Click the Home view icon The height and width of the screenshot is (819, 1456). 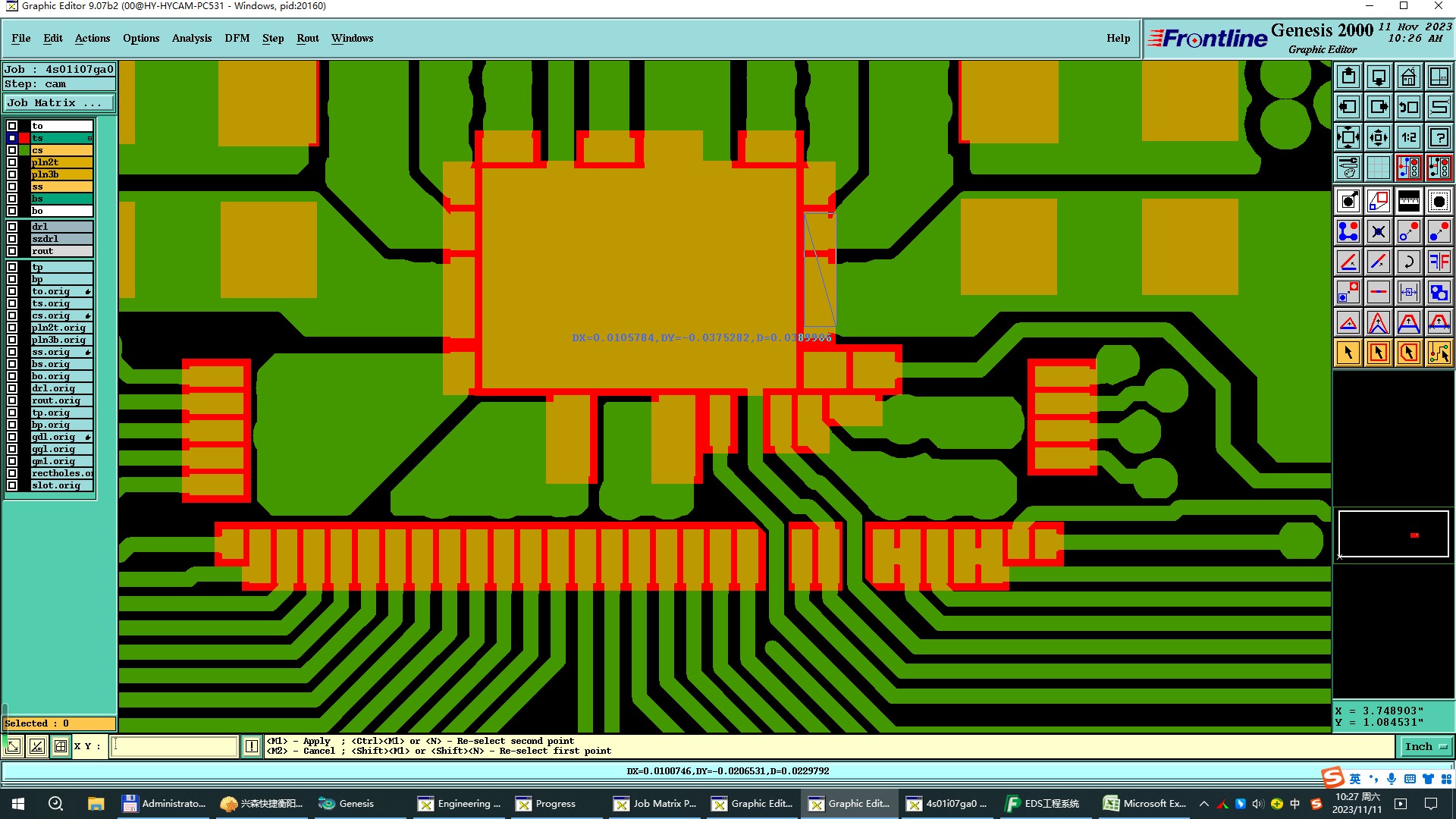pos(1408,77)
